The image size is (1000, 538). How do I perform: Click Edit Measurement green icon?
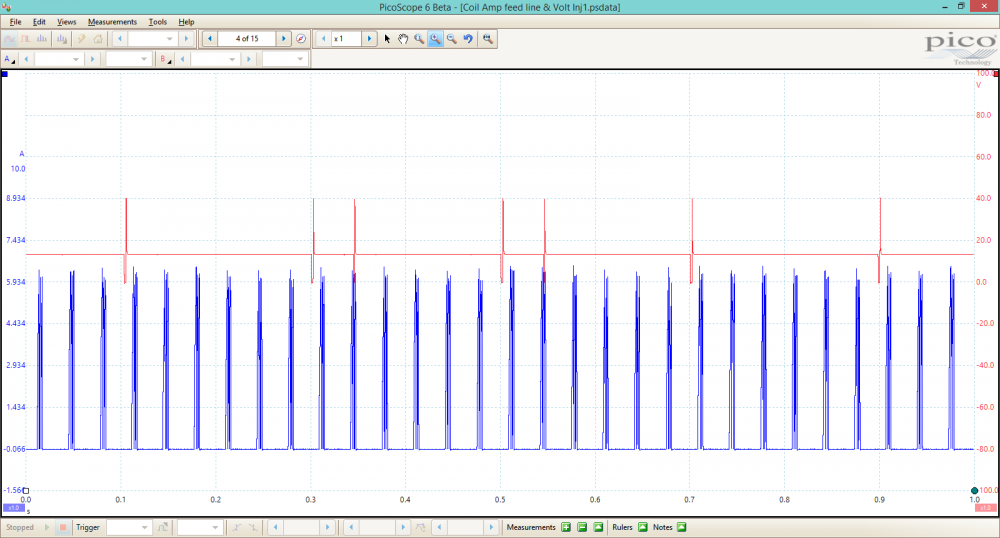point(598,527)
